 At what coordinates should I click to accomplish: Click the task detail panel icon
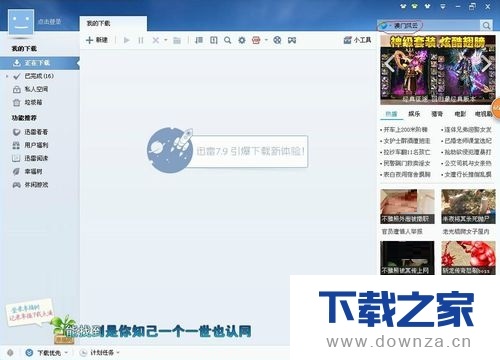(x=214, y=40)
